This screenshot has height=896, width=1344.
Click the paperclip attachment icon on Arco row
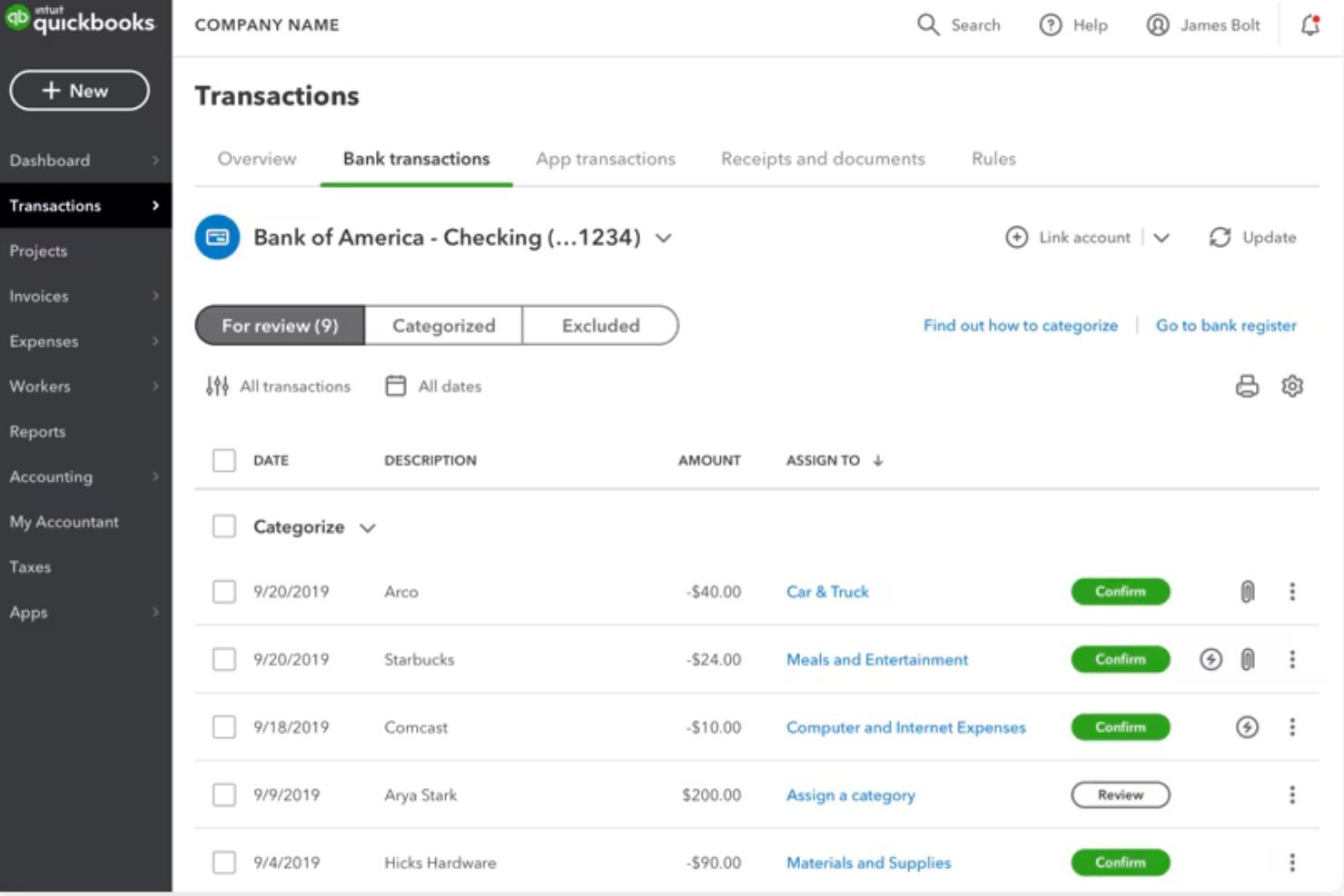click(x=1247, y=591)
